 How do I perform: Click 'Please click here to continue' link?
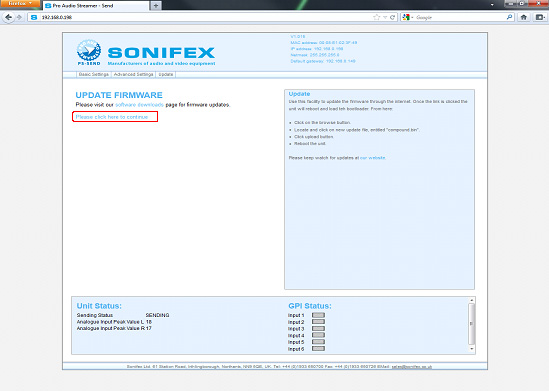(112, 117)
